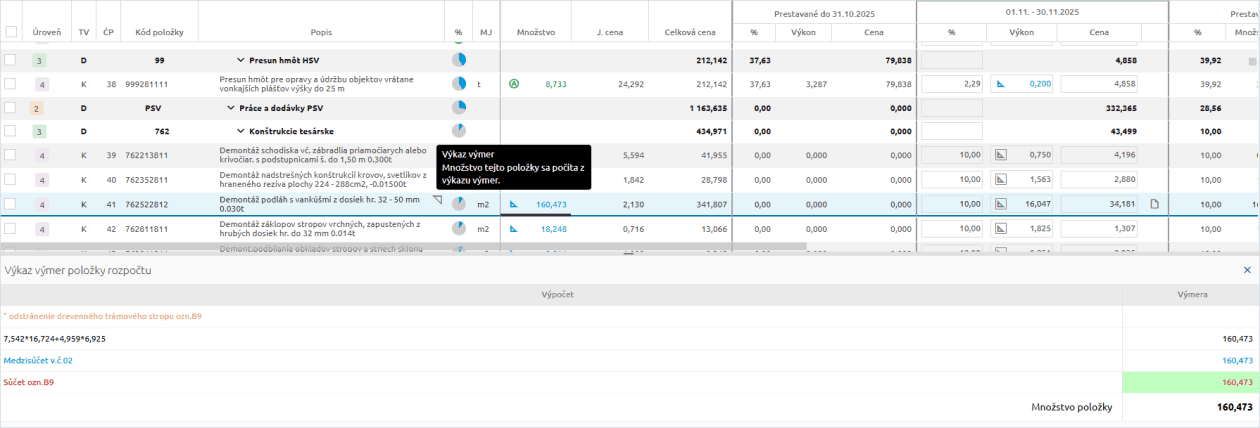
Task: Click the progress pie icon in row 762522812
Action: point(459,204)
